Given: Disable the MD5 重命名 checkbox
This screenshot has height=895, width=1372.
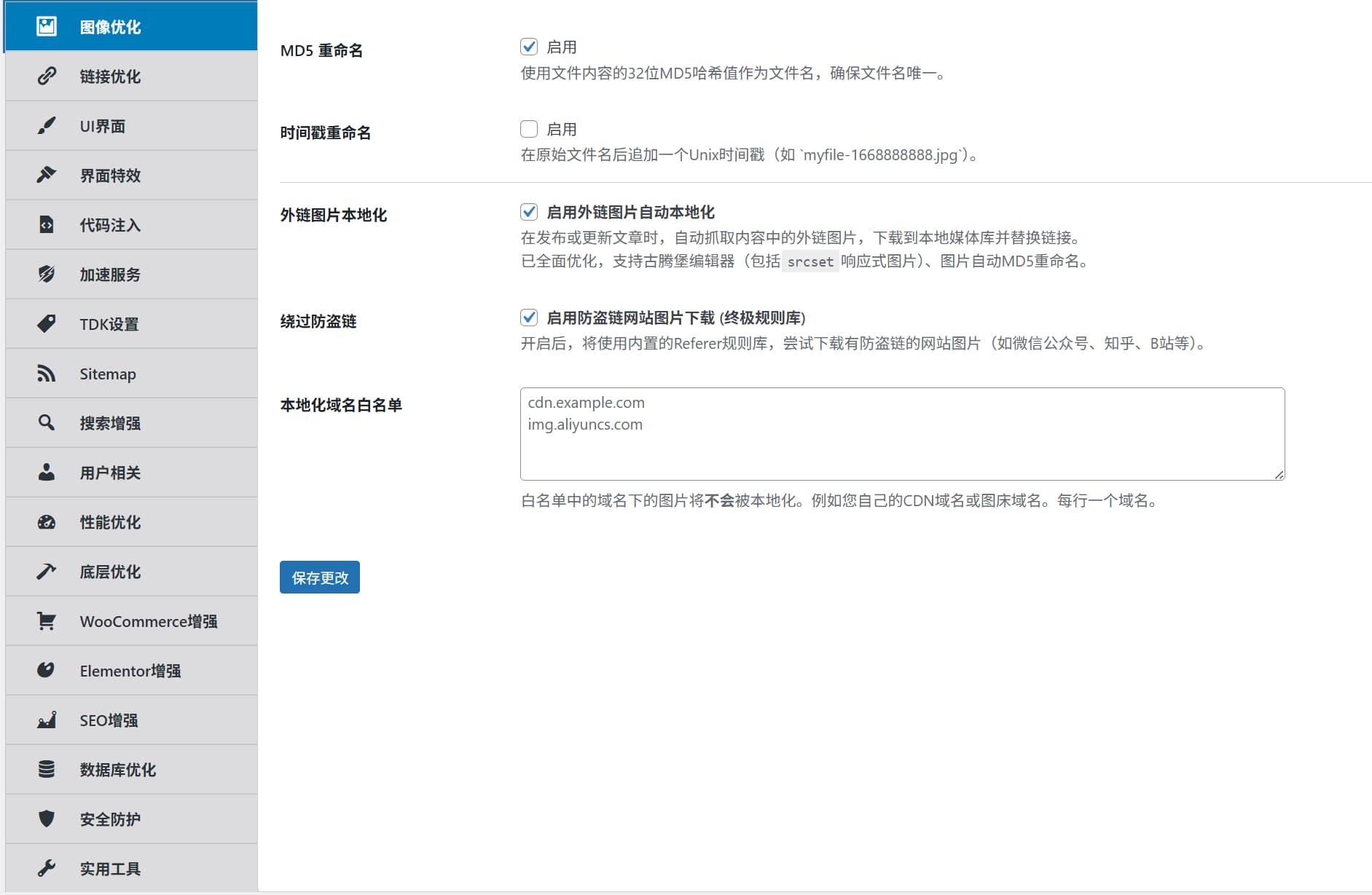Looking at the screenshot, I should point(529,47).
